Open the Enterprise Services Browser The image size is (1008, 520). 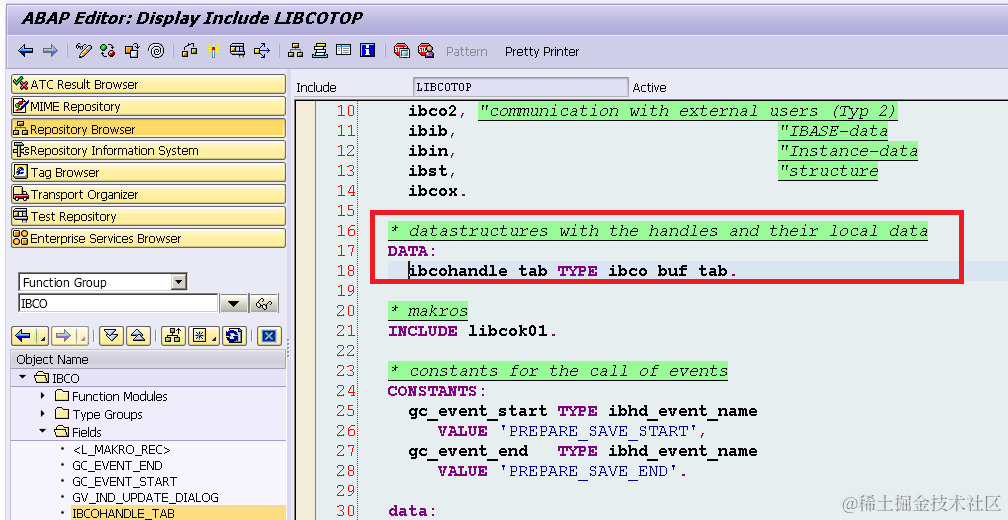(x=148, y=238)
